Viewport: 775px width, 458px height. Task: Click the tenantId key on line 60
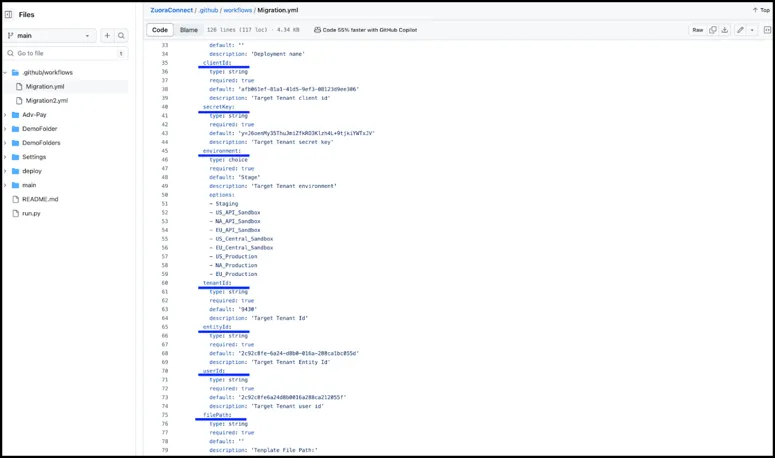click(x=217, y=283)
